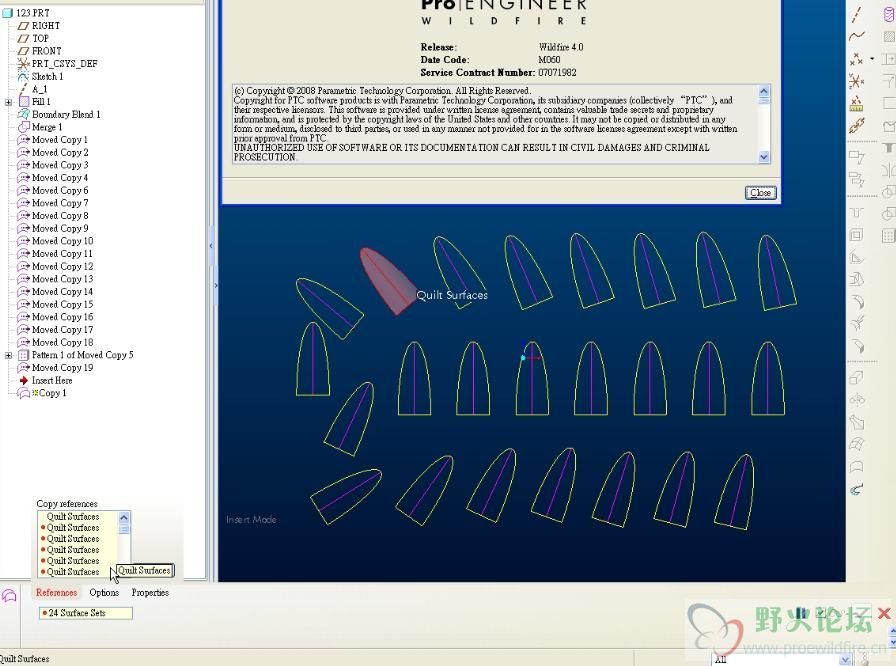
Task: Click the Date Code M060 value
Action: click(549, 60)
